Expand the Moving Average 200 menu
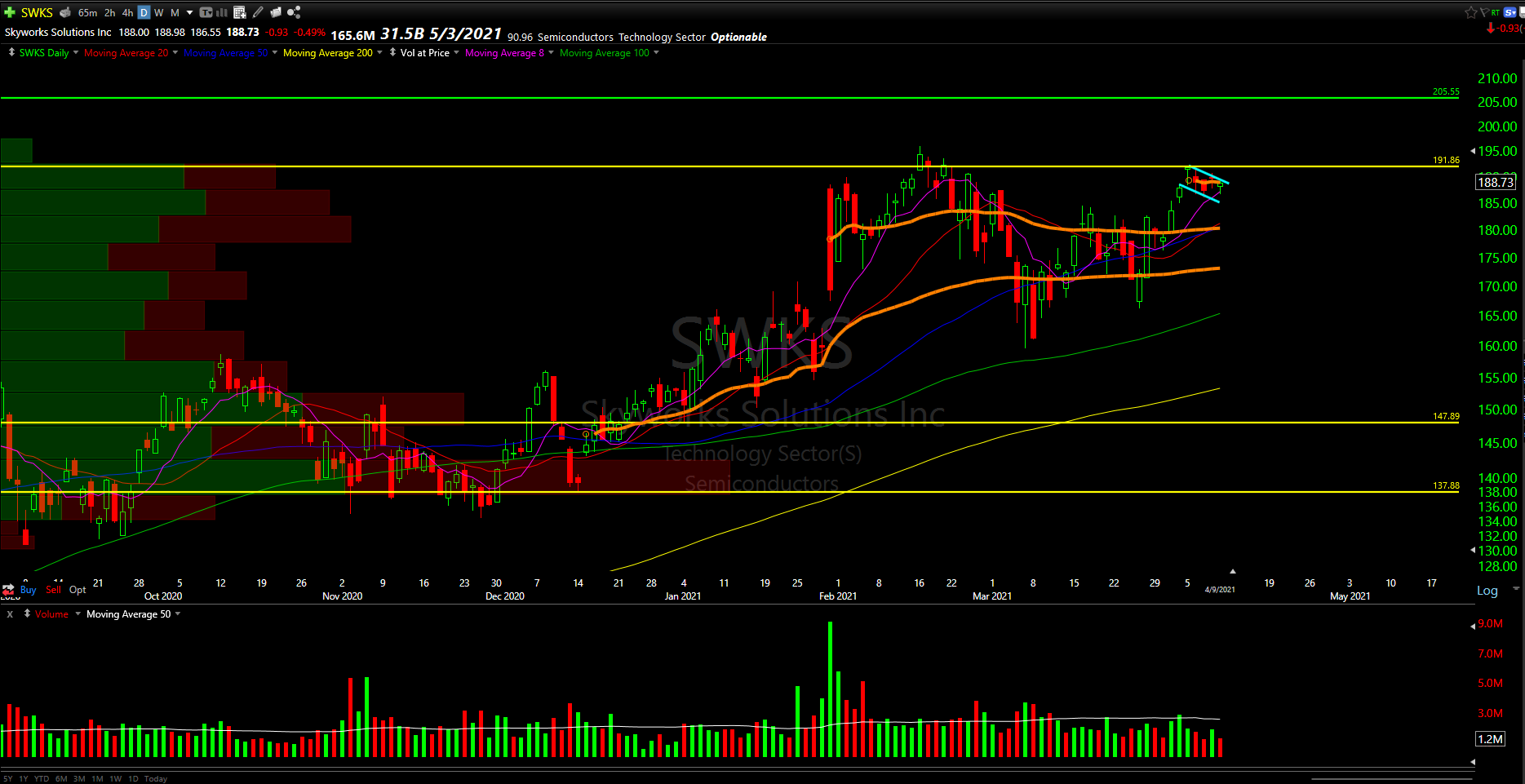Viewport: 1525px width, 784px height. 379,52
